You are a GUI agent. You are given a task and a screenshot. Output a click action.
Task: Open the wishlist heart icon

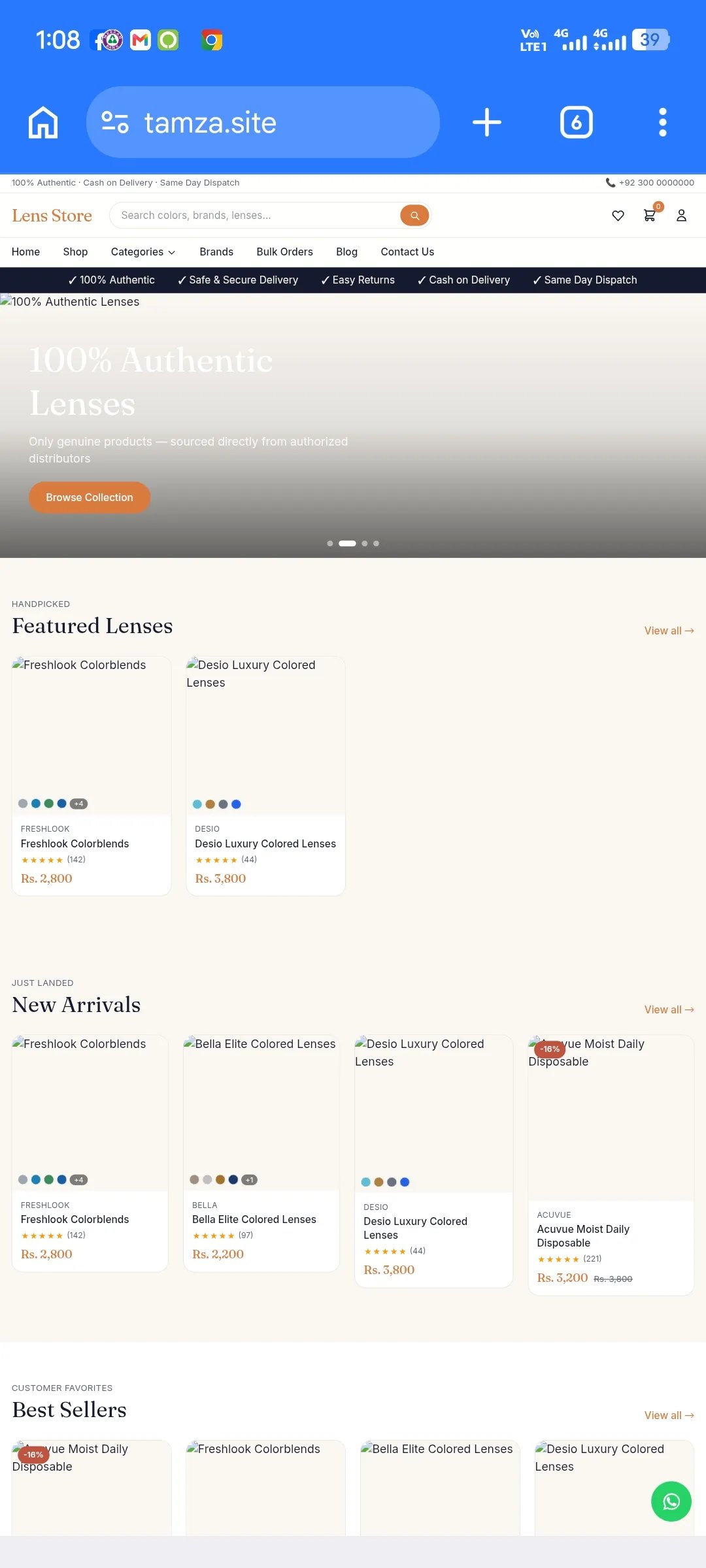coord(618,216)
